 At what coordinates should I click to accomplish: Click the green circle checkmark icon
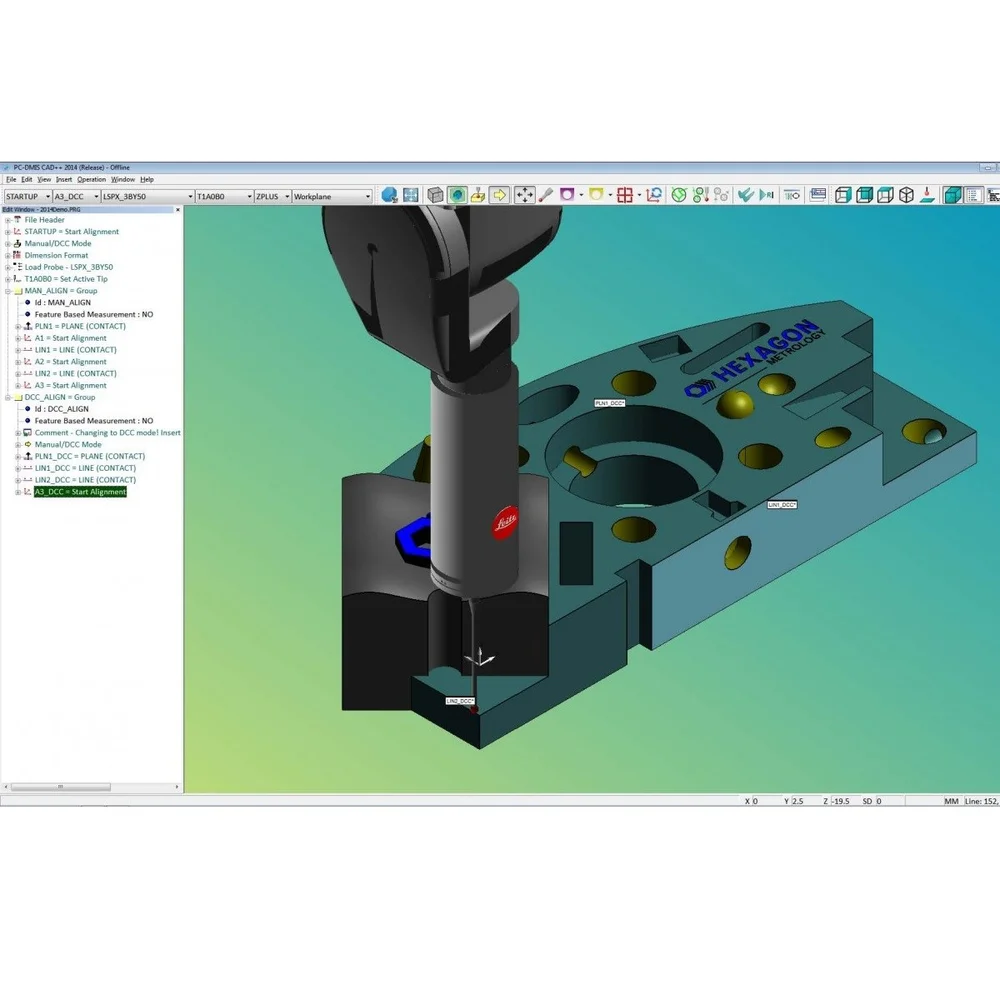pos(679,195)
